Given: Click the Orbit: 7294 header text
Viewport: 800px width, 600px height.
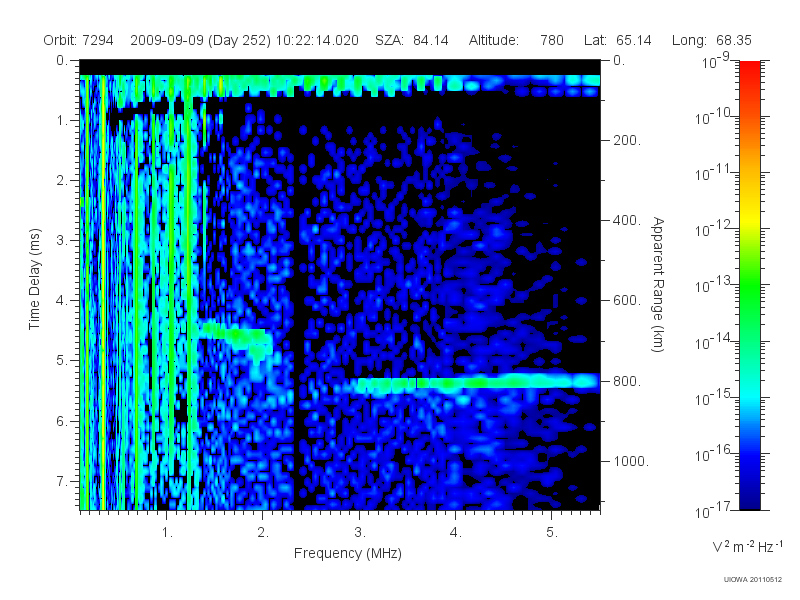Looking at the screenshot, I should 78,40.
